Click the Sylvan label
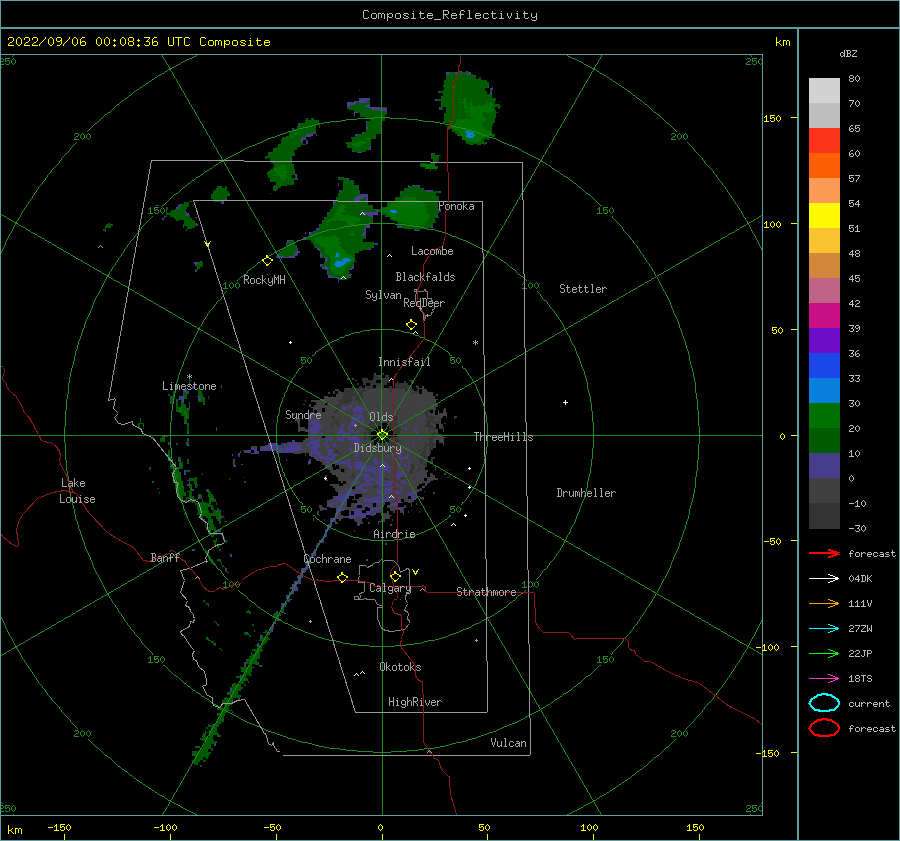900x841 pixels. point(383,295)
